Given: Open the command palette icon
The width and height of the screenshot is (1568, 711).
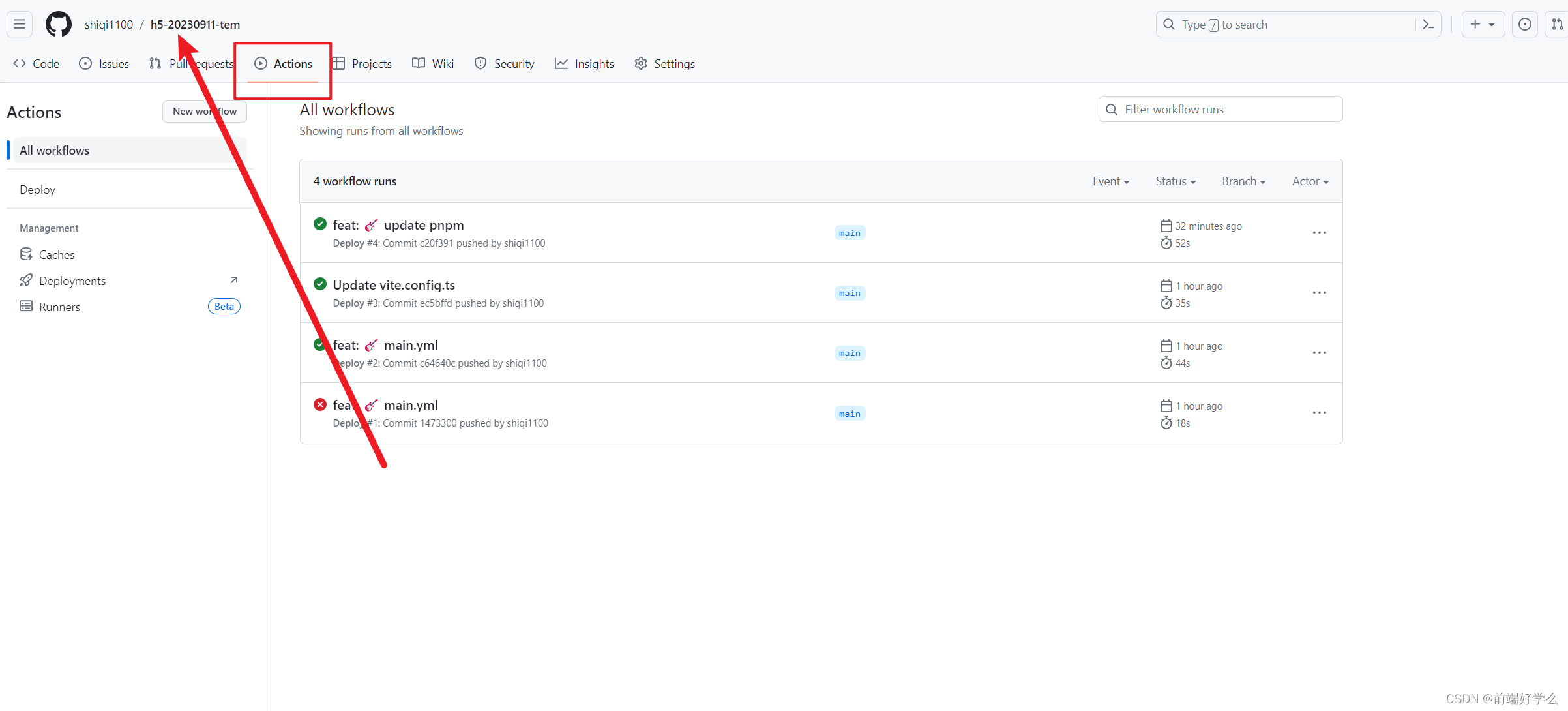Looking at the screenshot, I should [1428, 24].
